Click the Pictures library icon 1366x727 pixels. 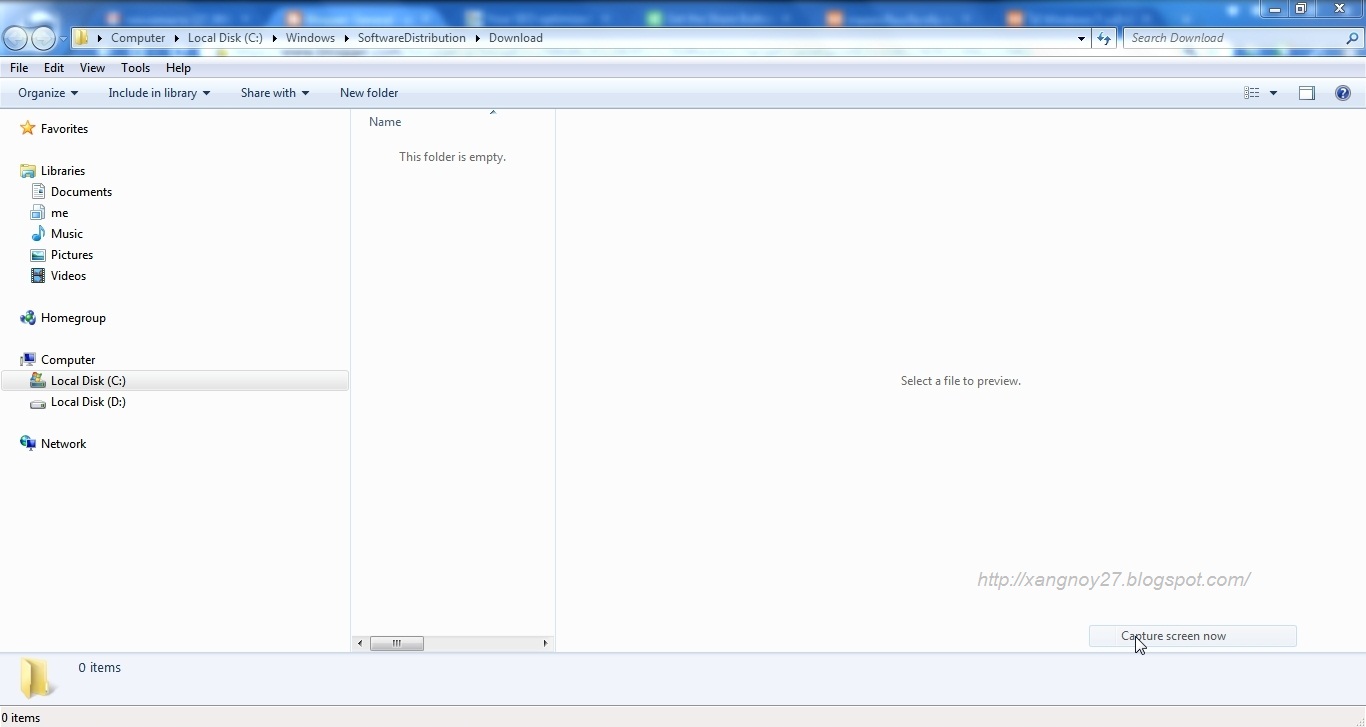click(x=38, y=255)
